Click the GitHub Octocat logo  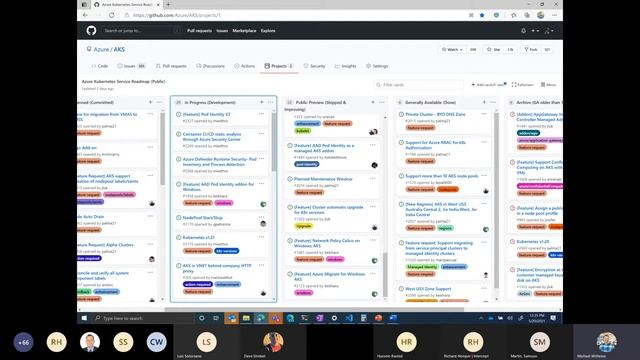point(91,31)
